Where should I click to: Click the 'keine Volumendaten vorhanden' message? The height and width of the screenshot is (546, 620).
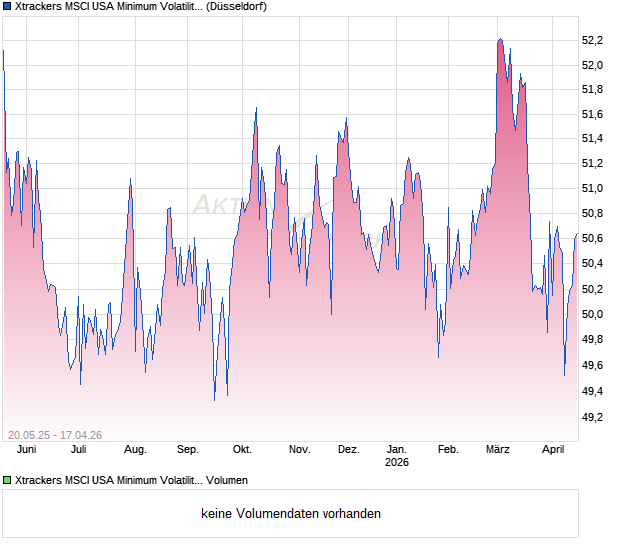290,514
